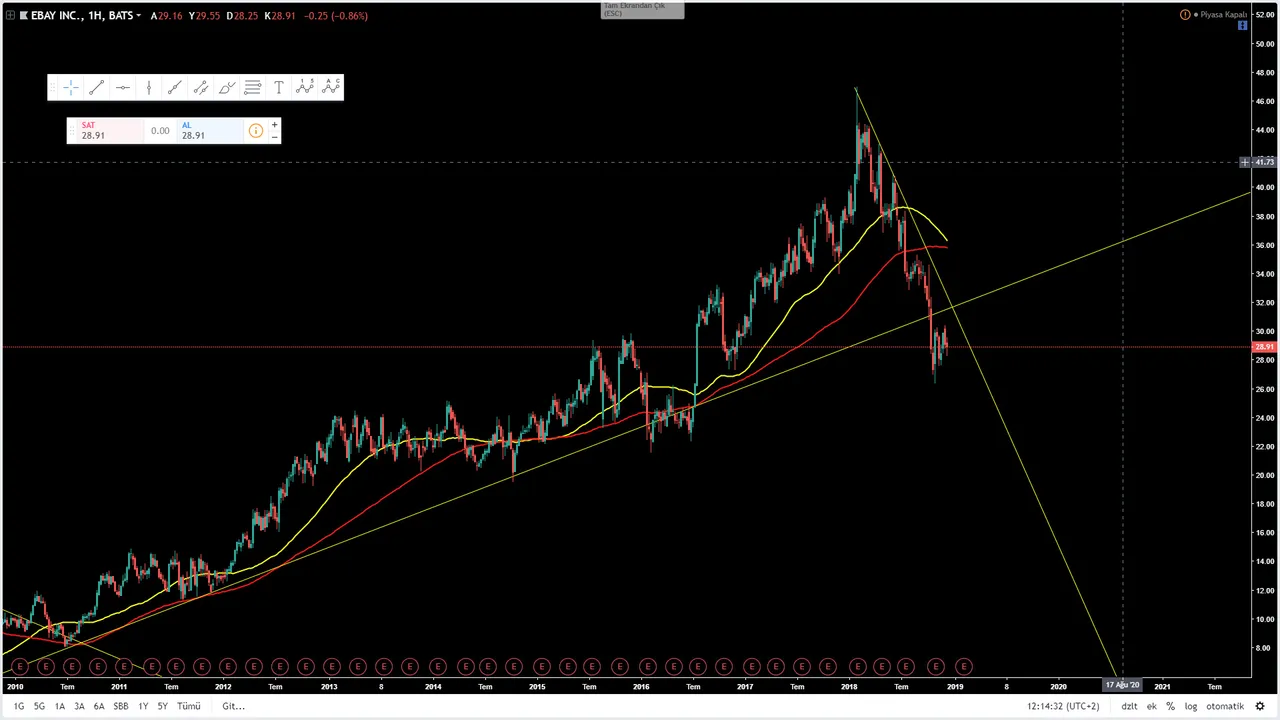Viewport: 1280px width, 720px height.
Task: Select the Elliott correction wave ABC tool
Action: point(331,88)
